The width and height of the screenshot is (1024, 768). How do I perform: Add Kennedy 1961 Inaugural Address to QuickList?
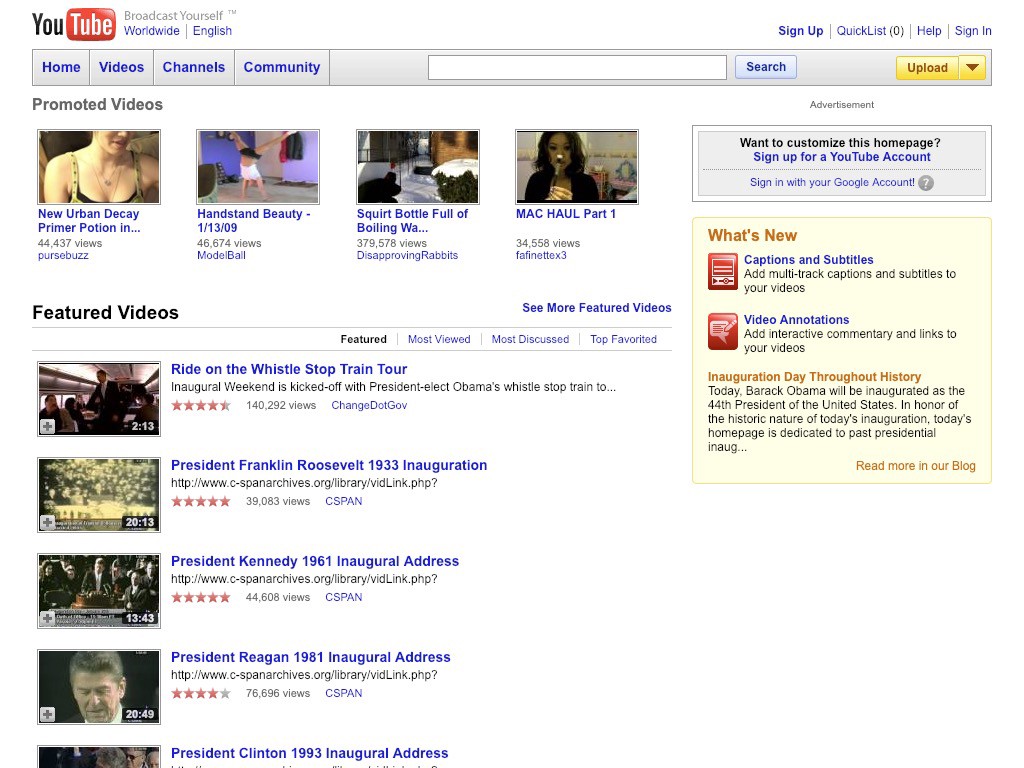coord(47,619)
